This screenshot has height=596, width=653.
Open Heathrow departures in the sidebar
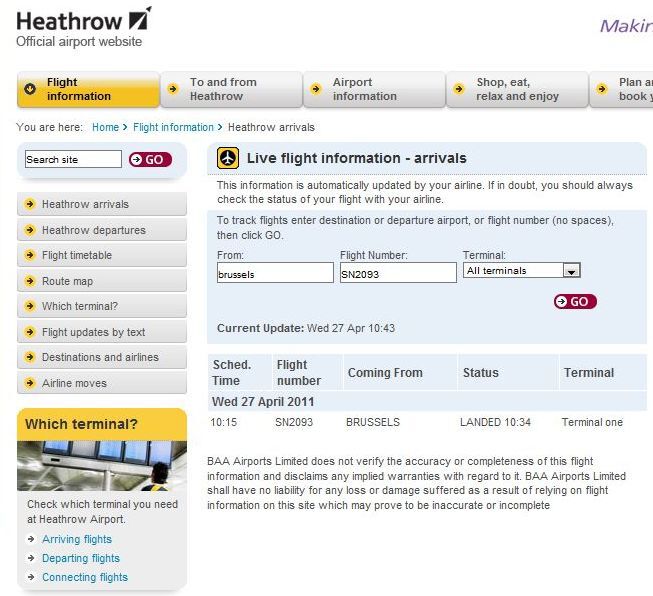[x=93, y=230]
